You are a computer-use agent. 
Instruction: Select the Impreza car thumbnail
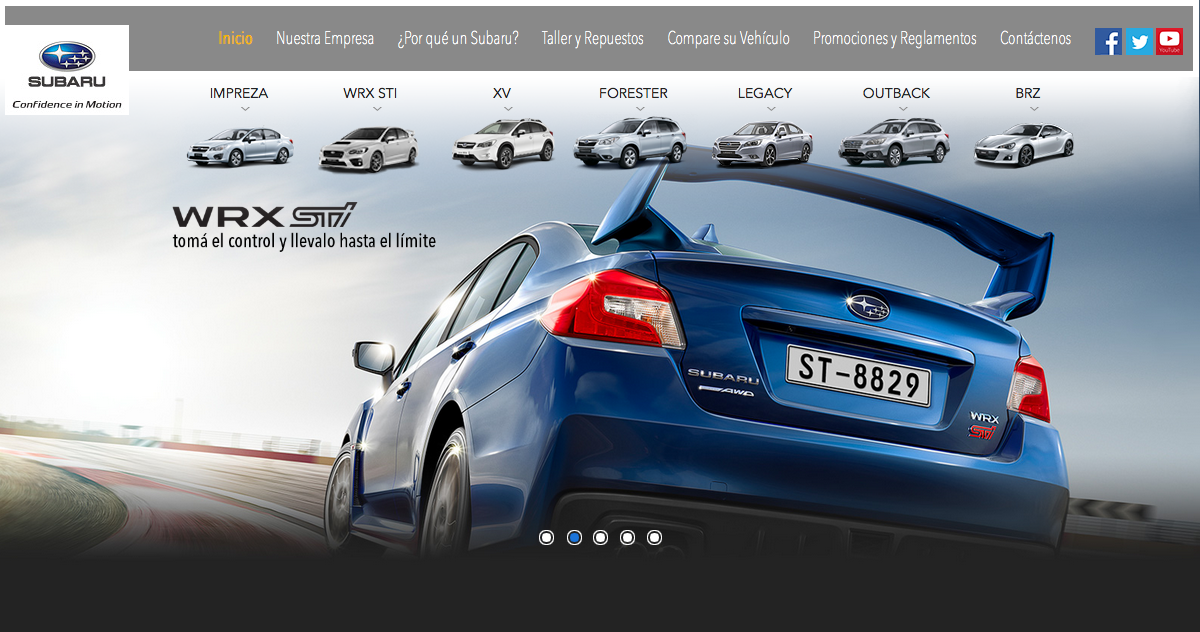(240, 147)
